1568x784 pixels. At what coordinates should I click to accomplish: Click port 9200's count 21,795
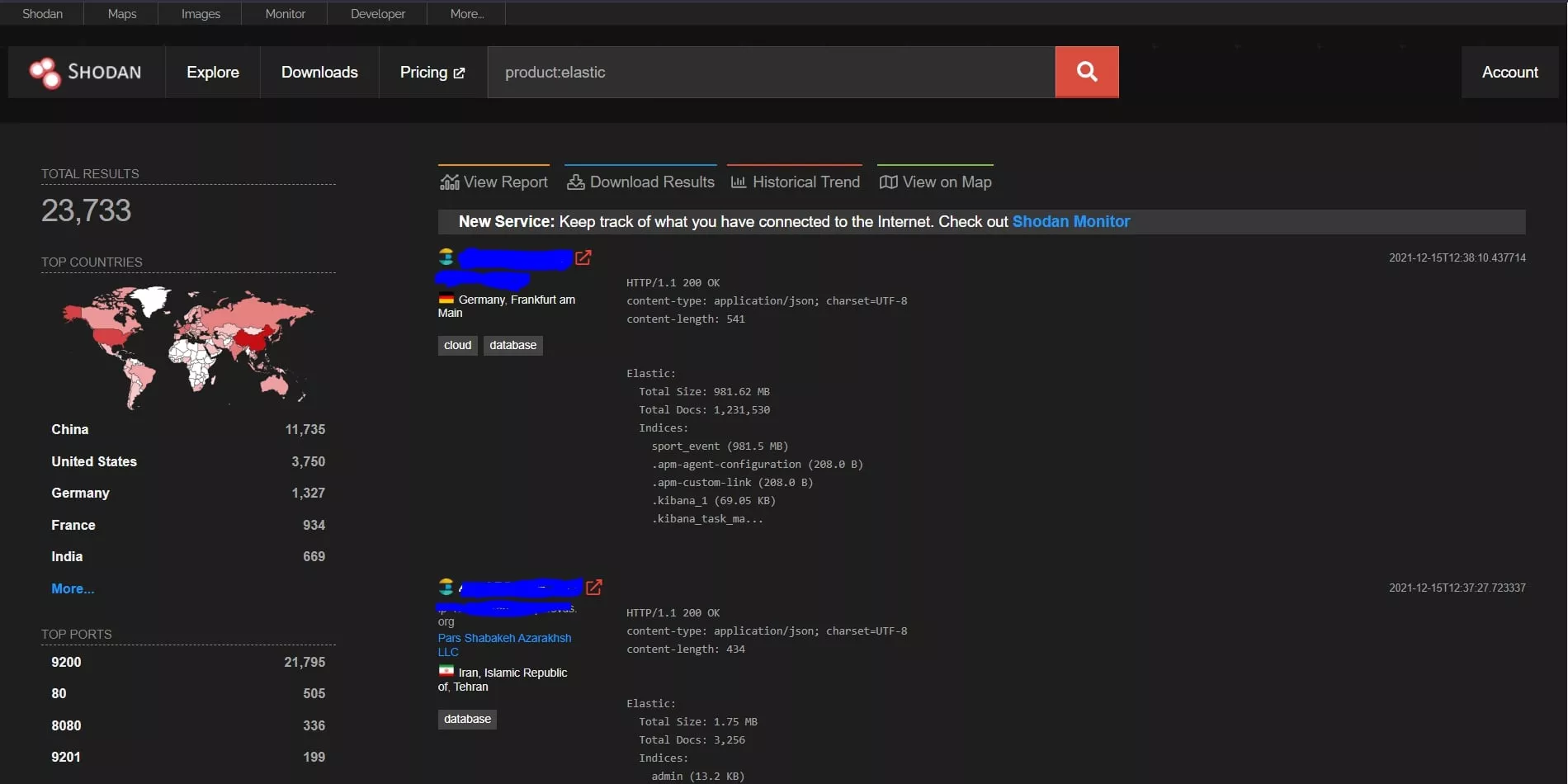coord(305,662)
